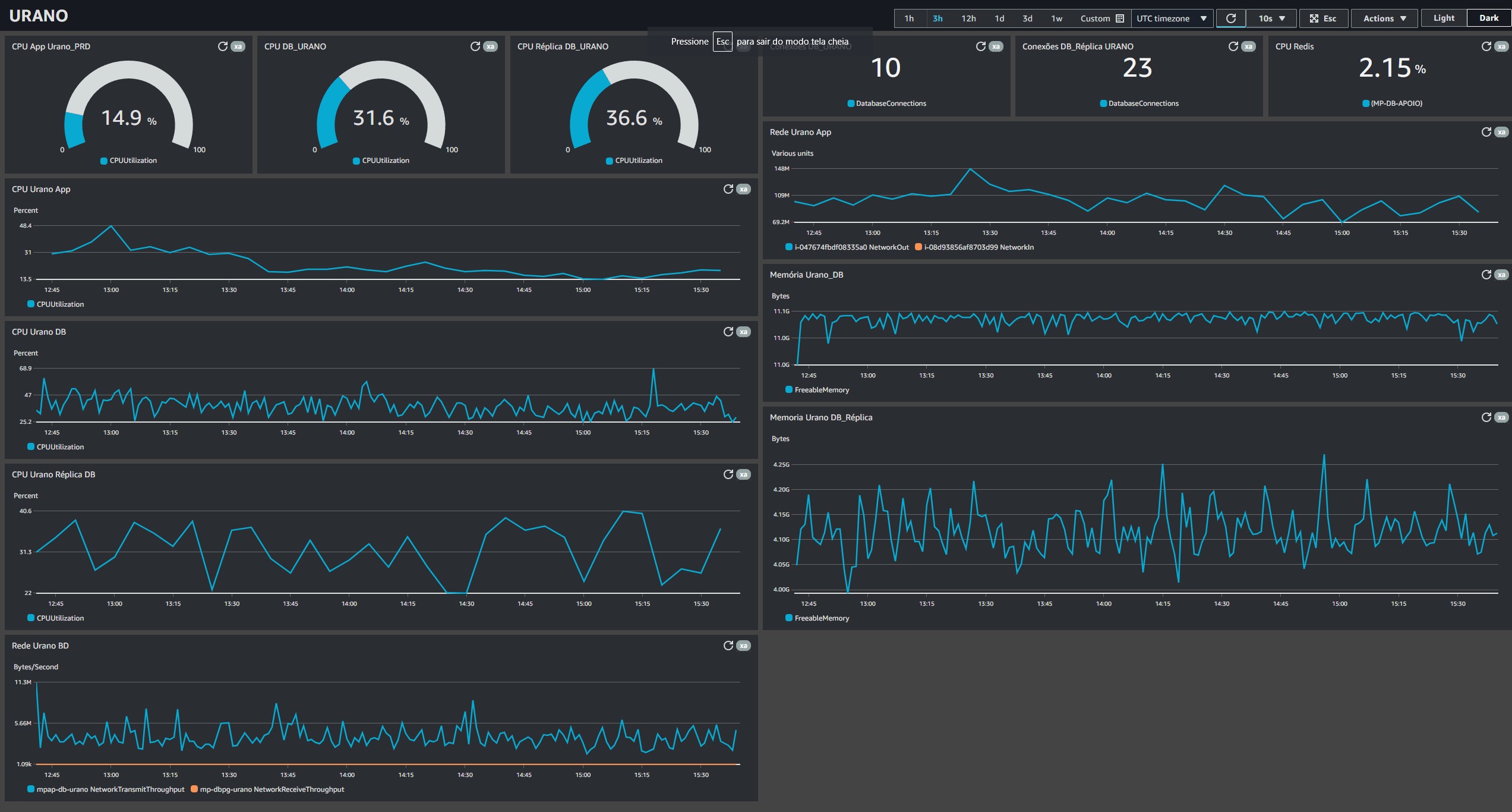Toggle NetworkIn series in Rede Urano App
The height and width of the screenshot is (812, 1512).
coord(974,247)
